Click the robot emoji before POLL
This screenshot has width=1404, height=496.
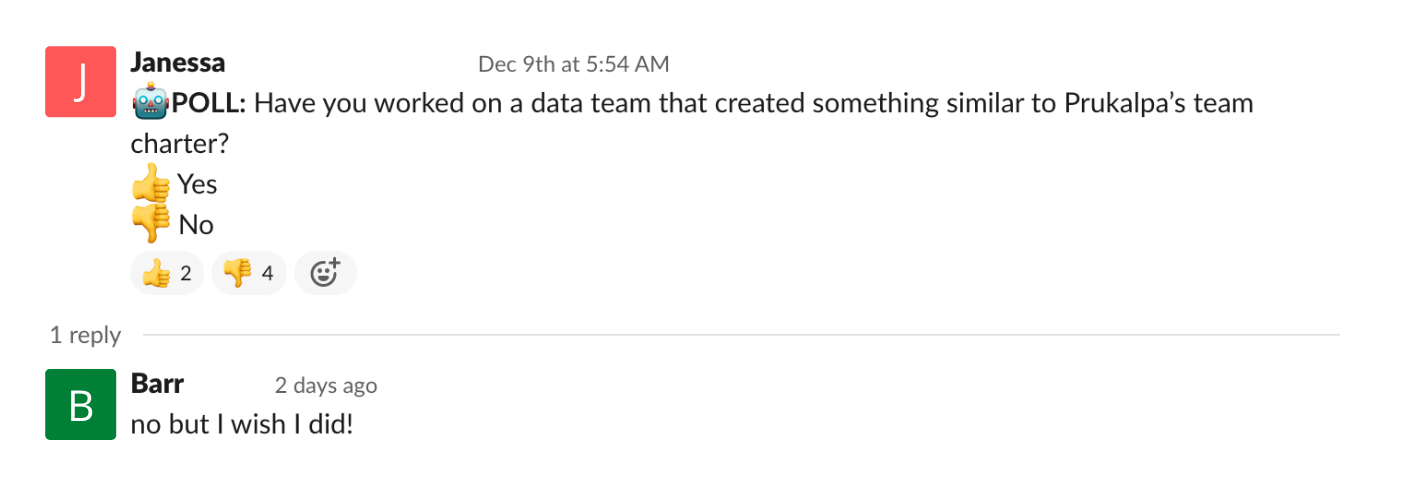(151, 104)
